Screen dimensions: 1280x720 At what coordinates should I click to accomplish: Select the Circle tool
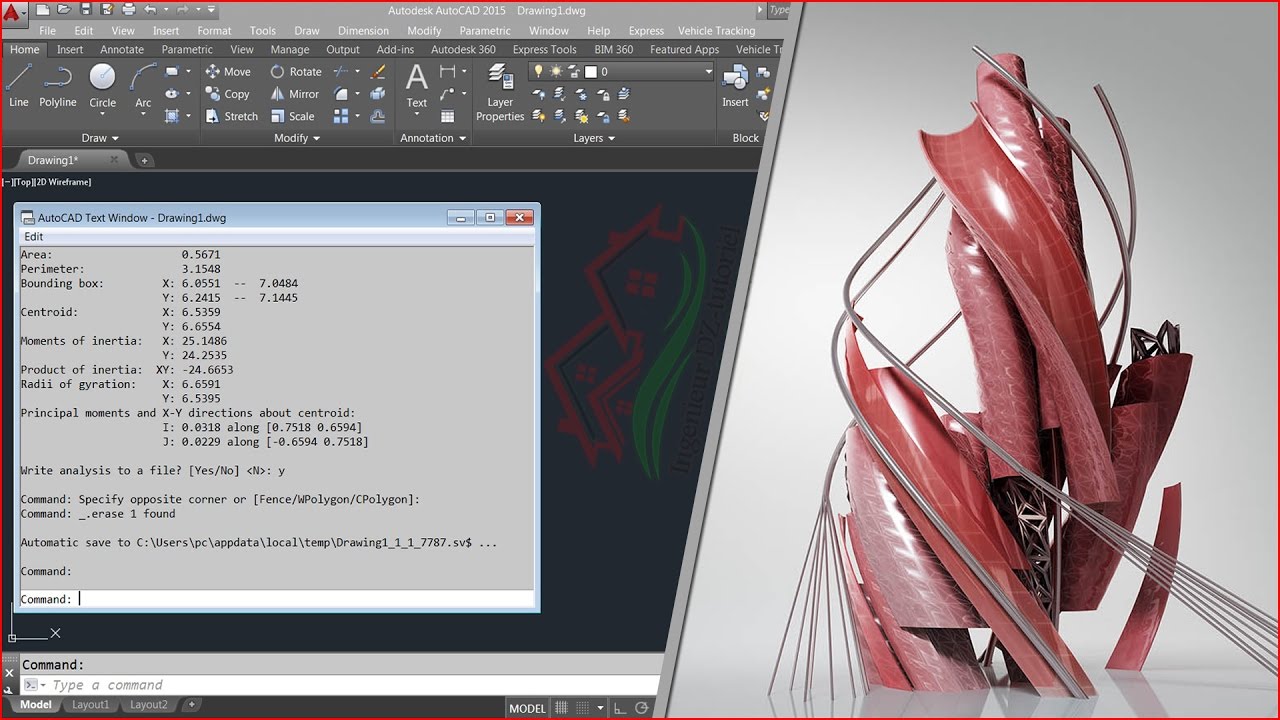click(x=103, y=85)
